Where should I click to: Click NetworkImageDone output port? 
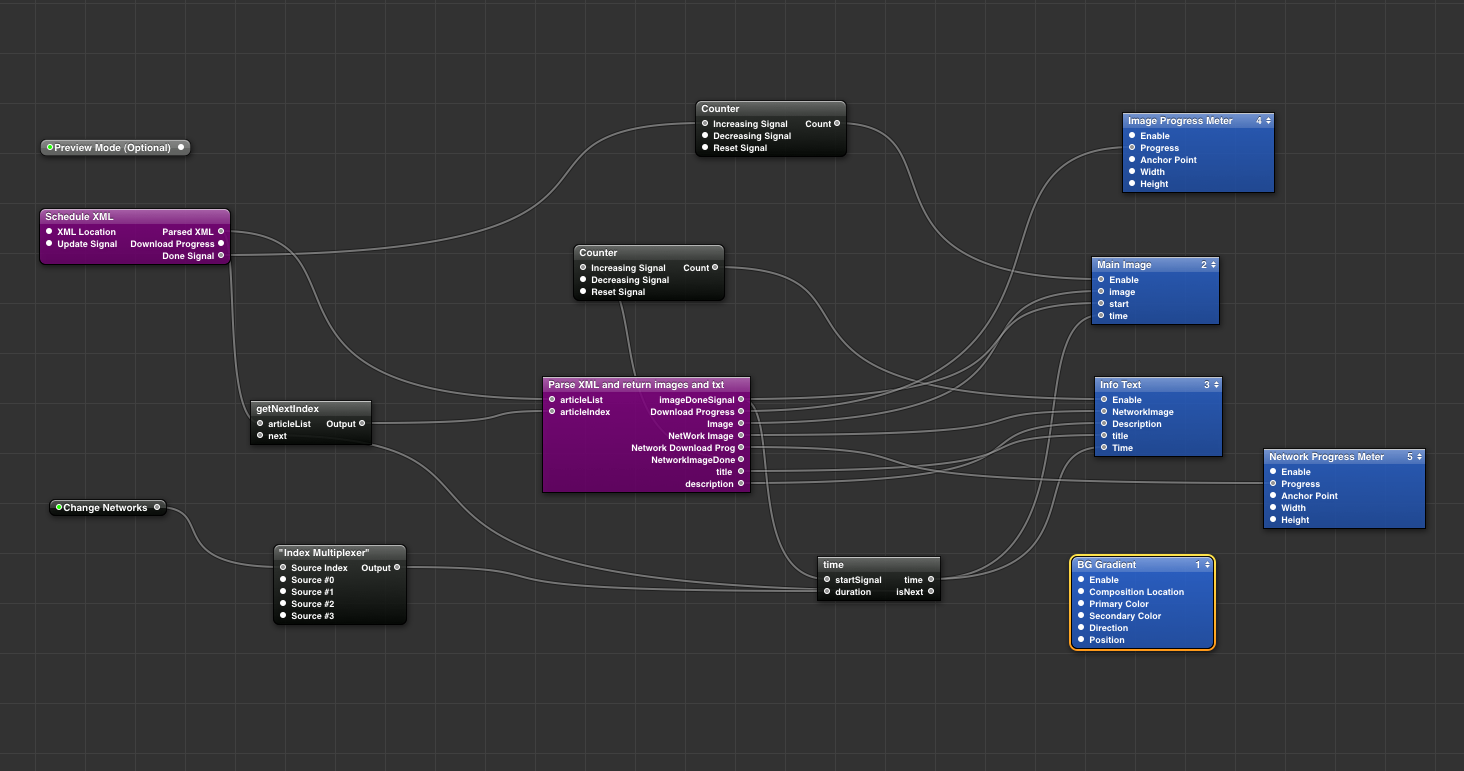click(741, 460)
